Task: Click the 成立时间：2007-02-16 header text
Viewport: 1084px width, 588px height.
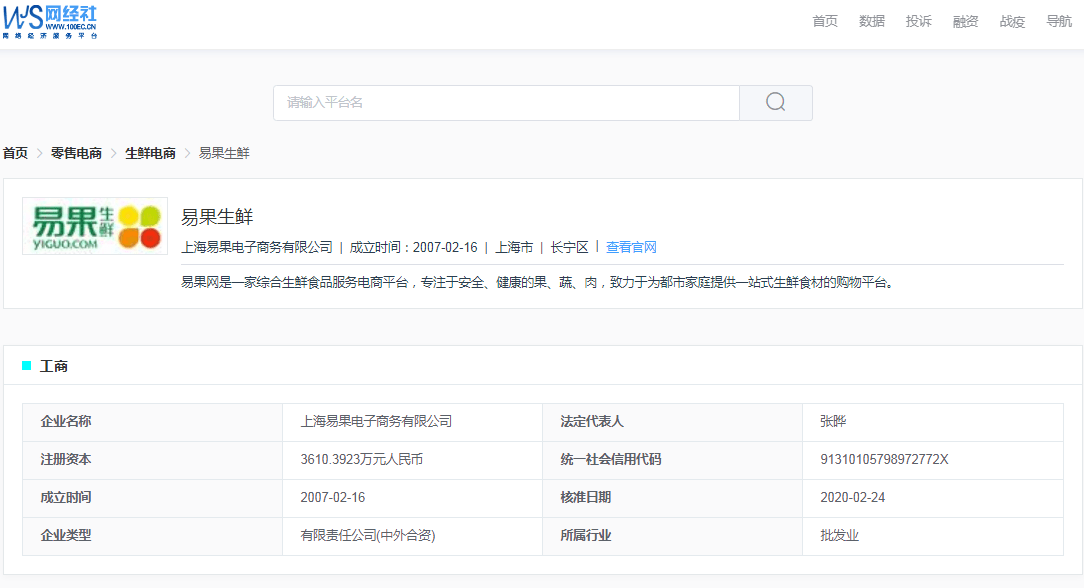Action: 413,247
